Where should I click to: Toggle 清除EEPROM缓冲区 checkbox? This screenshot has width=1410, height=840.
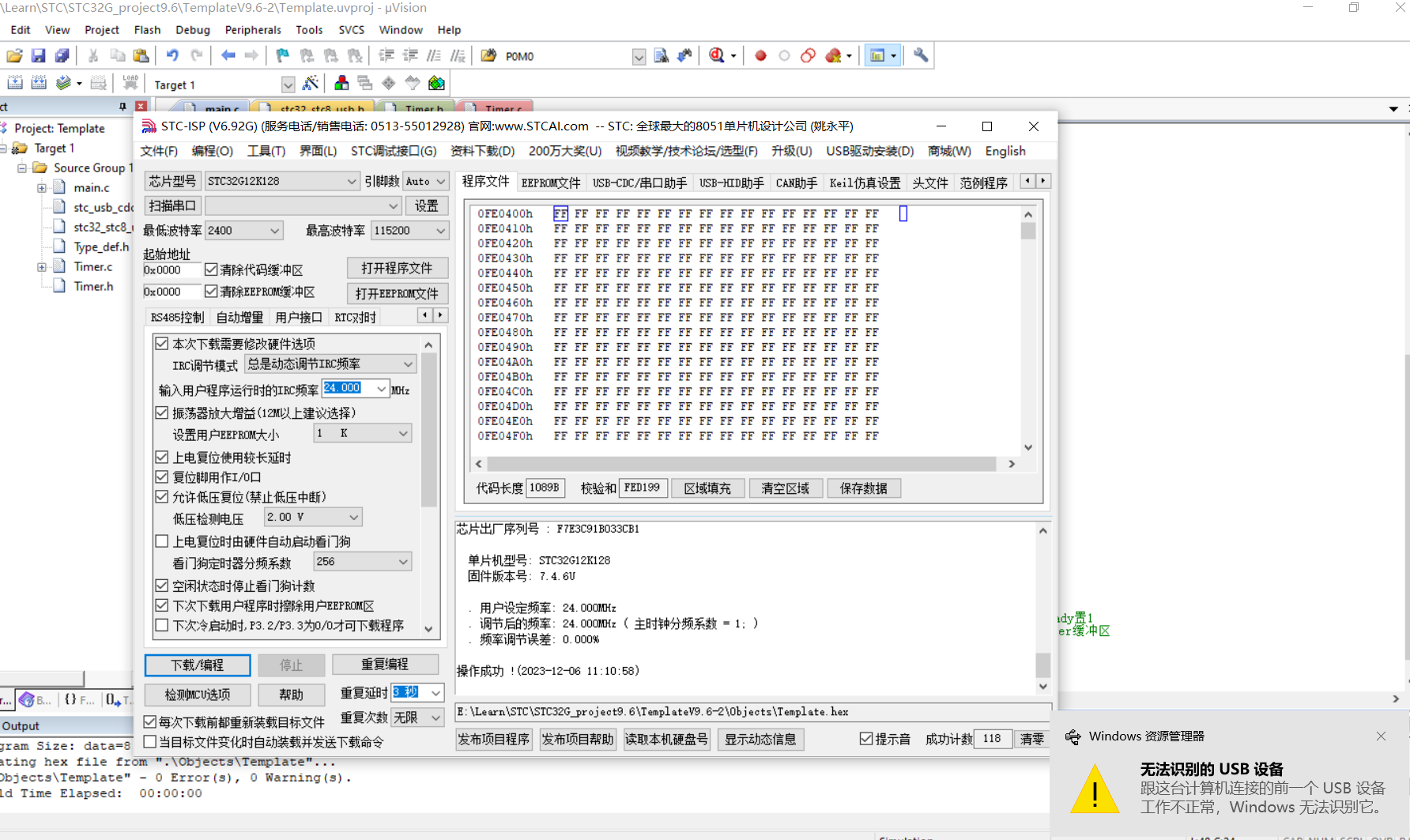coord(211,292)
